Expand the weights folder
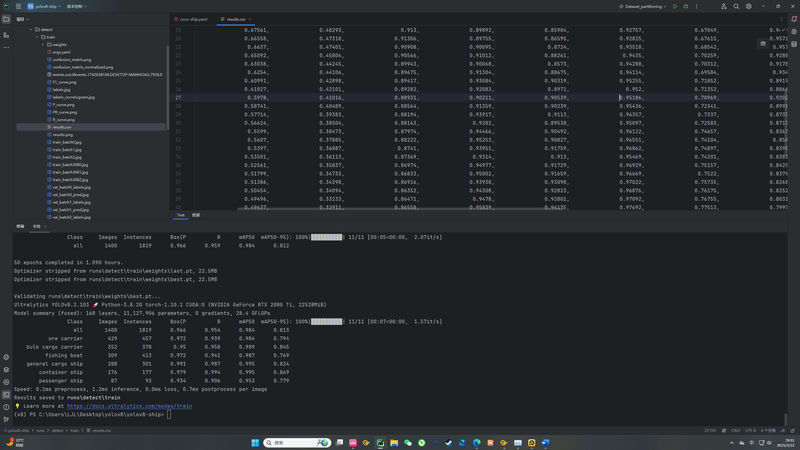Screen dimensions: 800x450 (43, 44)
